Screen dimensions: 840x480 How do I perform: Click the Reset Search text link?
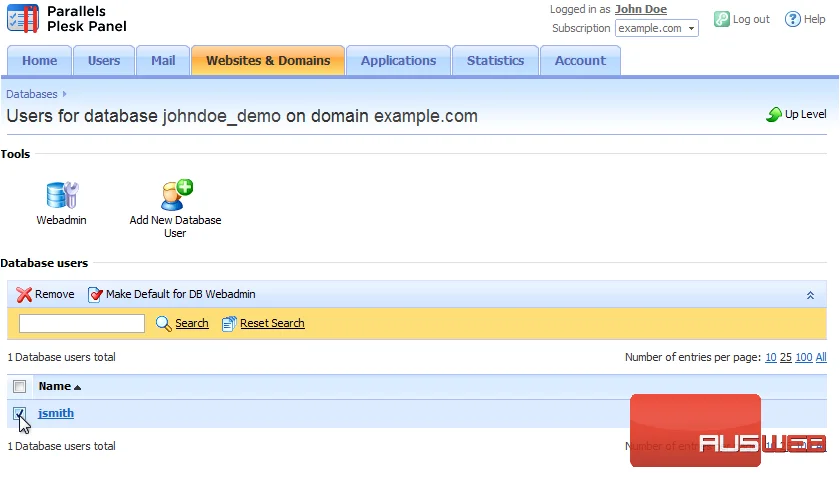coord(272,324)
